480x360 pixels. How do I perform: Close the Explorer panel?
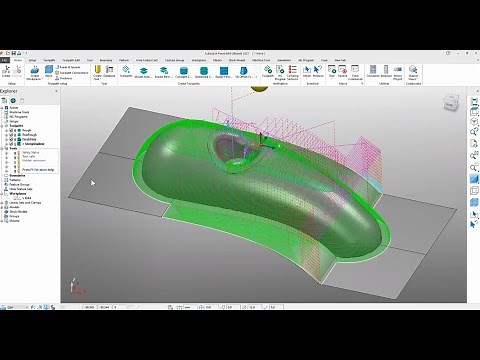coord(56,91)
